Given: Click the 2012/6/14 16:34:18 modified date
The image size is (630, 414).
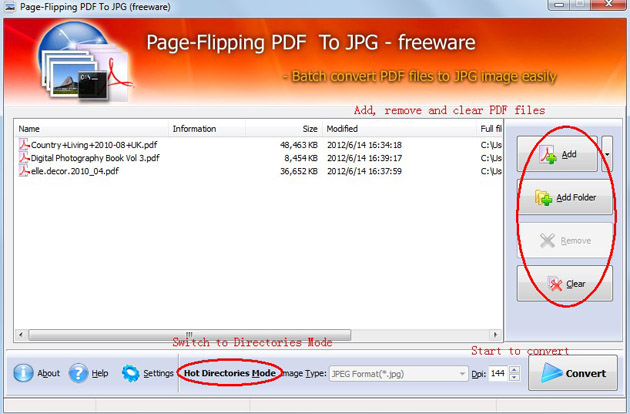Looking at the screenshot, I should 364,145.
